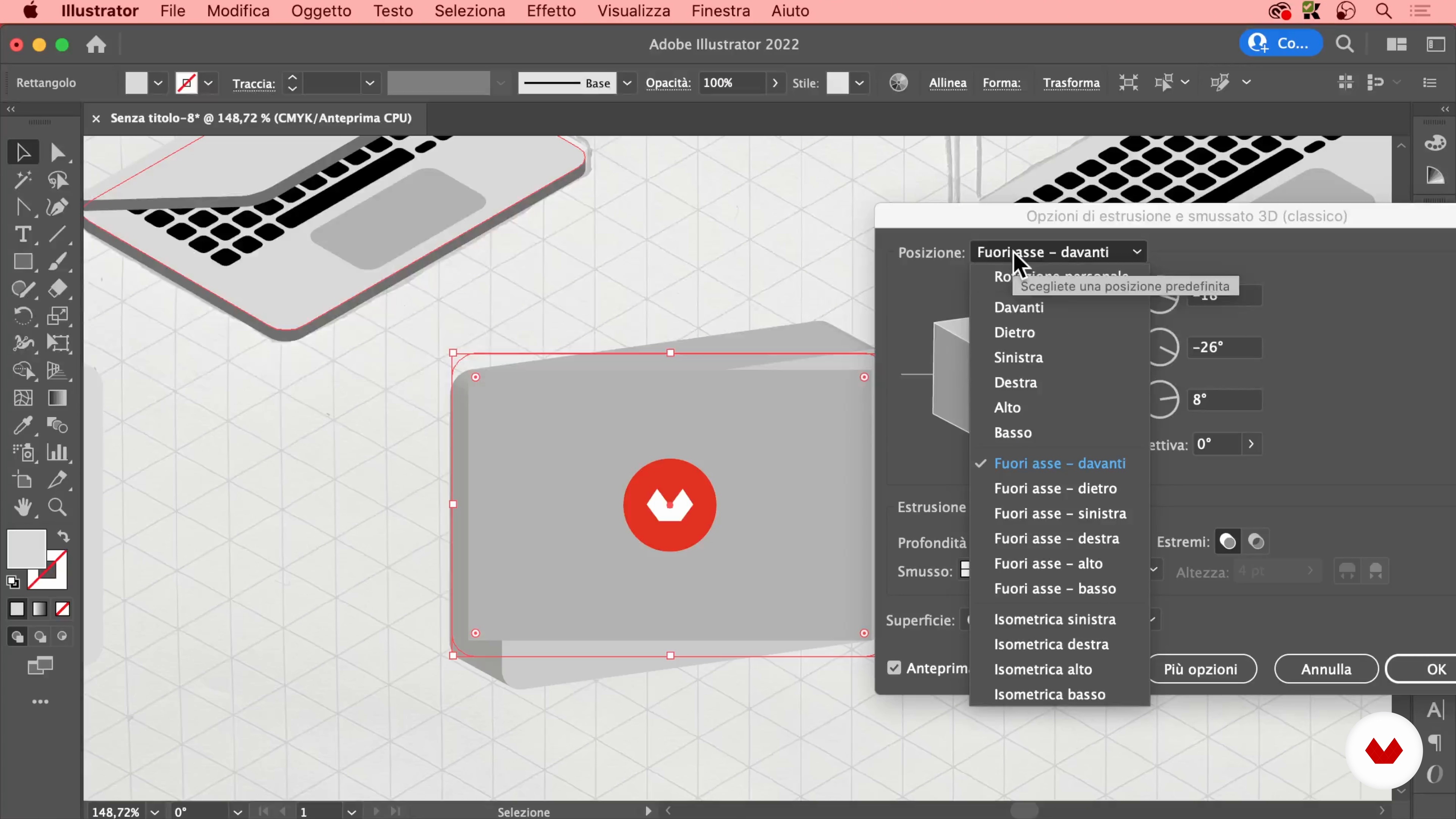
Task: Enable Draw Behind mode
Action: click(40, 637)
